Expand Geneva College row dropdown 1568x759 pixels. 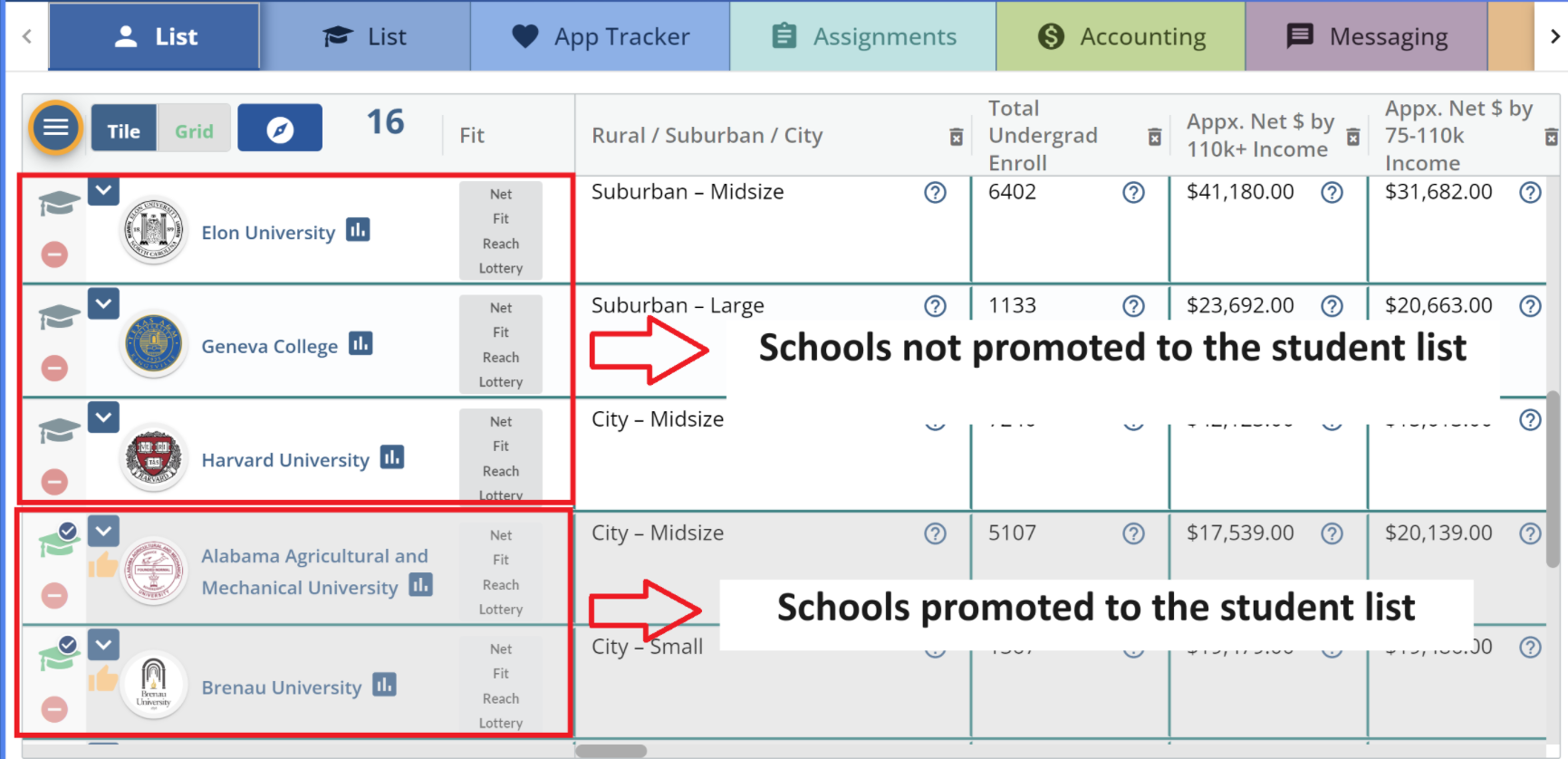tap(103, 303)
